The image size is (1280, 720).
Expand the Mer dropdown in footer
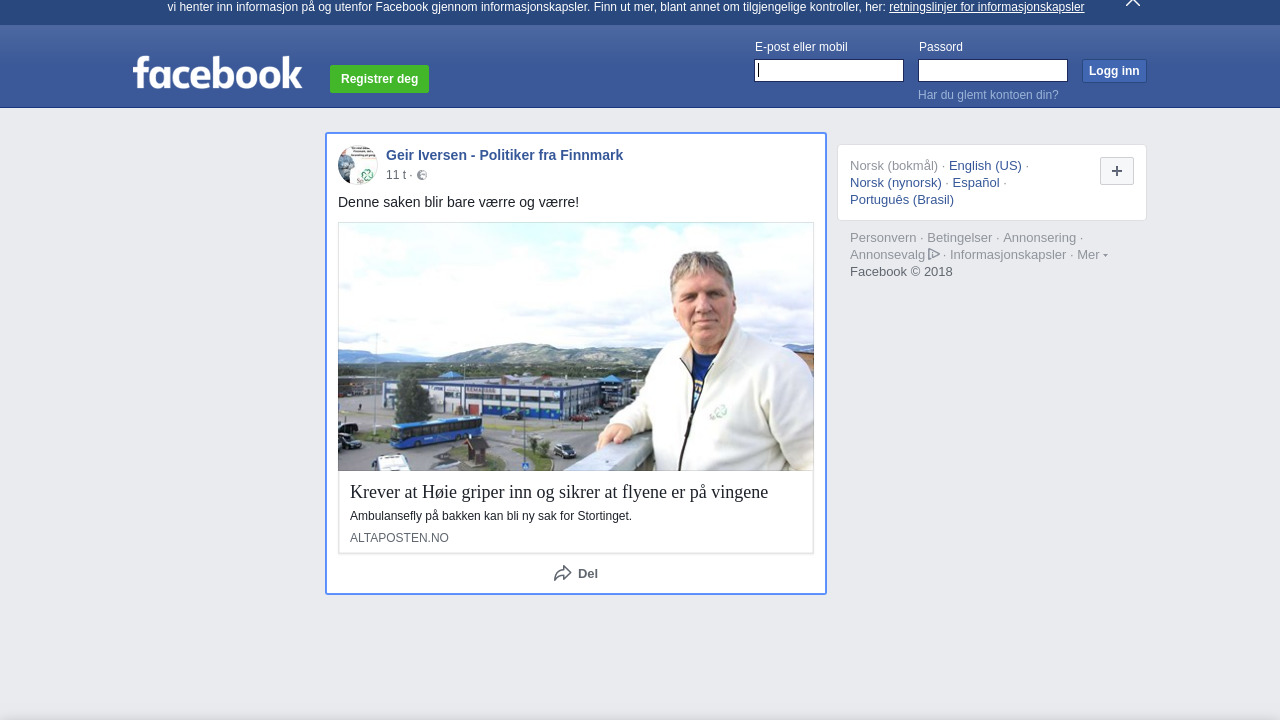(1091, 255)
